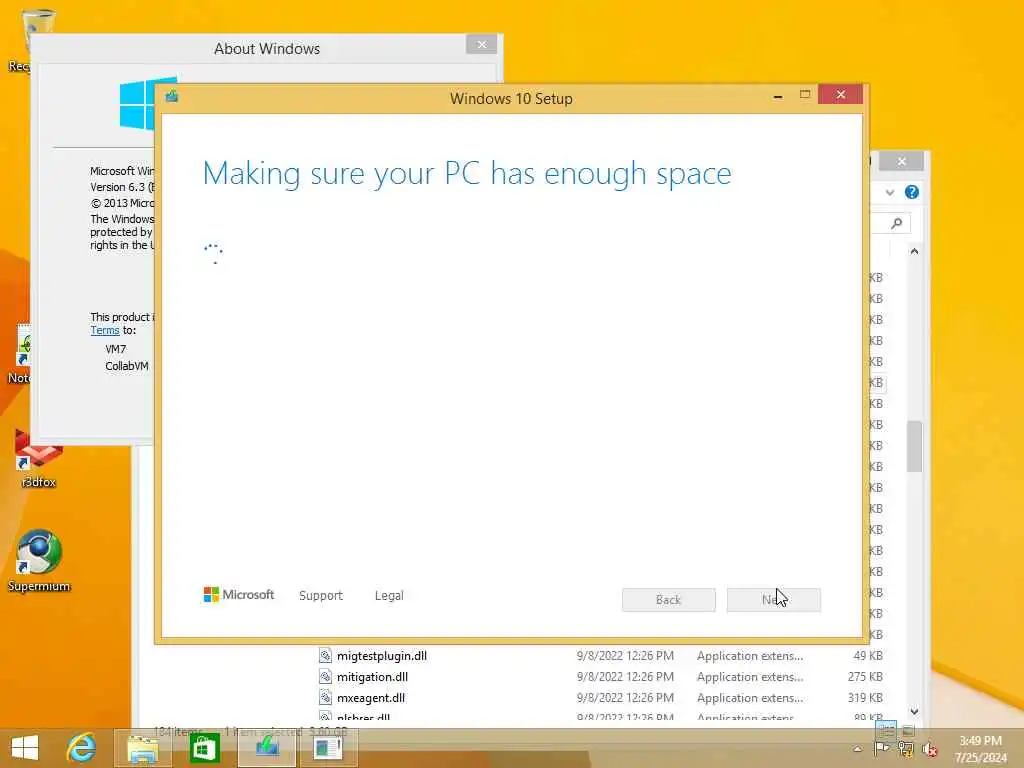The height and width of the screenshot is (768, 1024).
Task: Minimize the Windows 10 Setup window
Action: (778, 95)
